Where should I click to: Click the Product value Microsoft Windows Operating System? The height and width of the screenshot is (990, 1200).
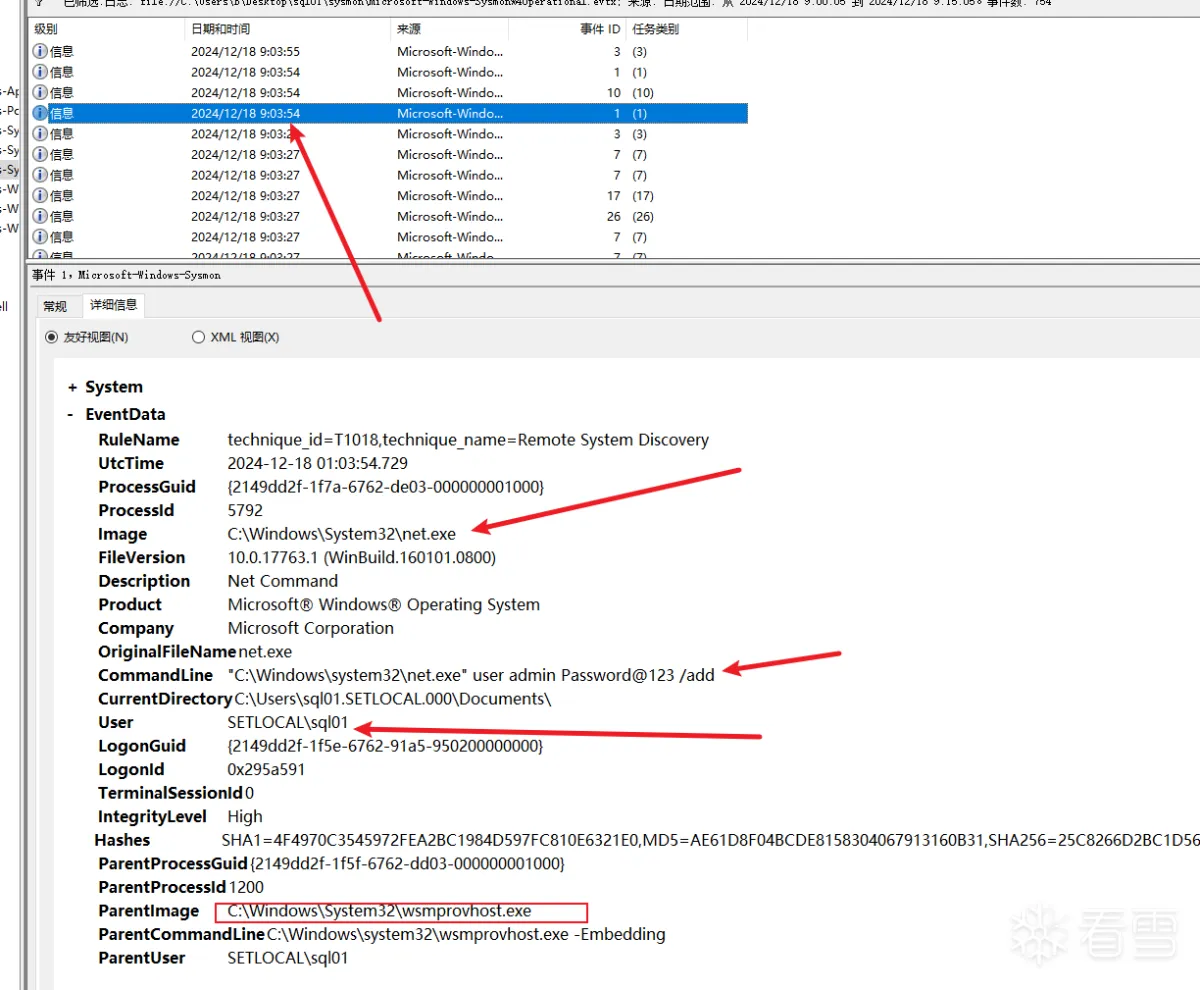pyautogui.click(x=383, y=604)
